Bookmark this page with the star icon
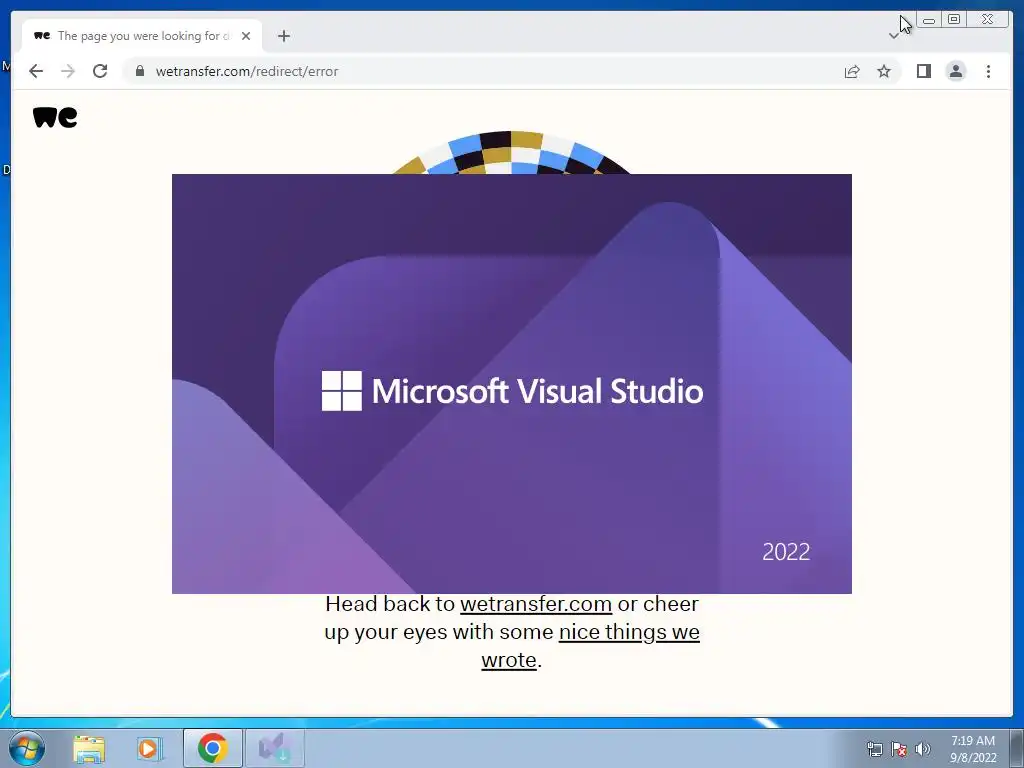 click(x=884, y=71)
